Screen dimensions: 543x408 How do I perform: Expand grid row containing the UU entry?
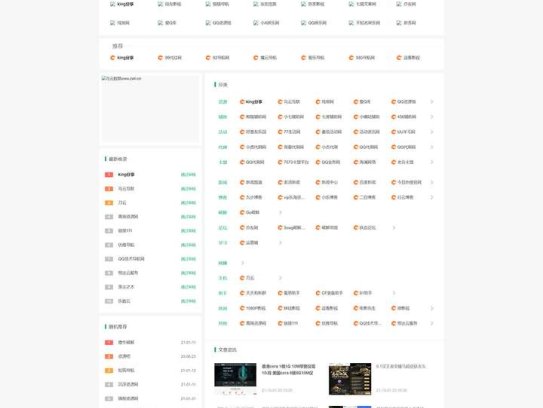431,132
